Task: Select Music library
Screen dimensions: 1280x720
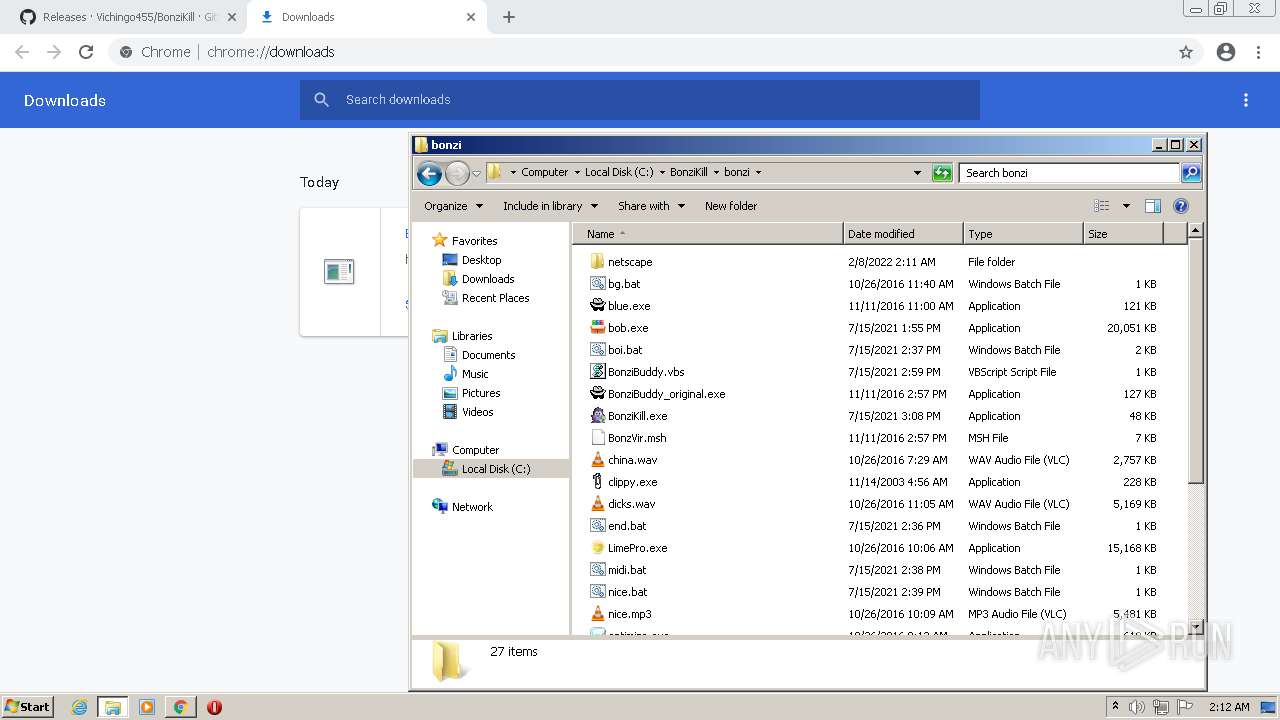Action: (475, 374)
